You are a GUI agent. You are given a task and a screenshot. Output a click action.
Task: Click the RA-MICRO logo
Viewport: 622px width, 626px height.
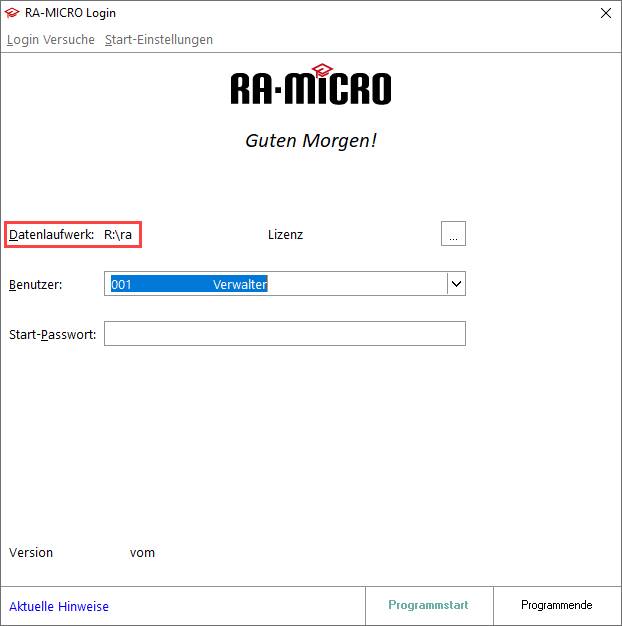(x=311, y=85)
